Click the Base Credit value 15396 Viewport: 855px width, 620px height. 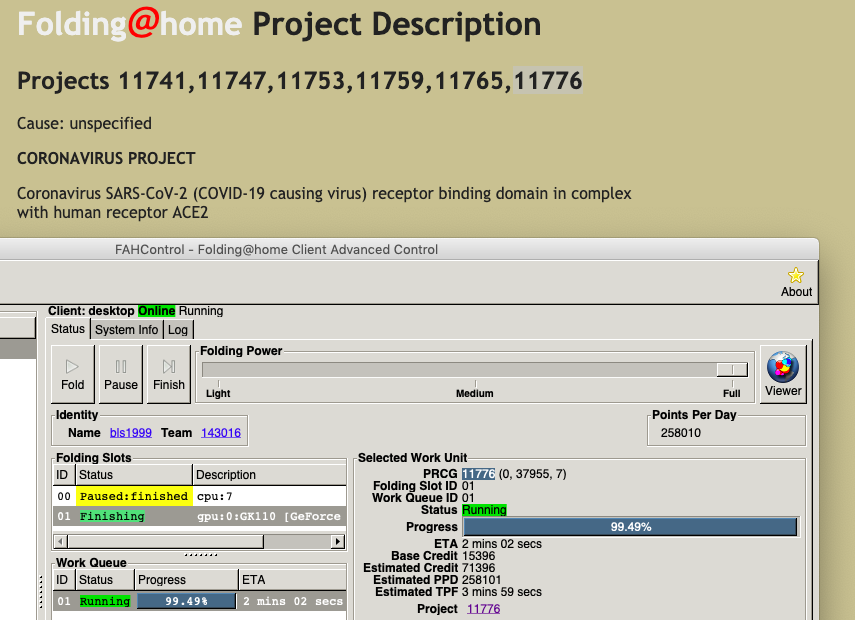(478, 556)
